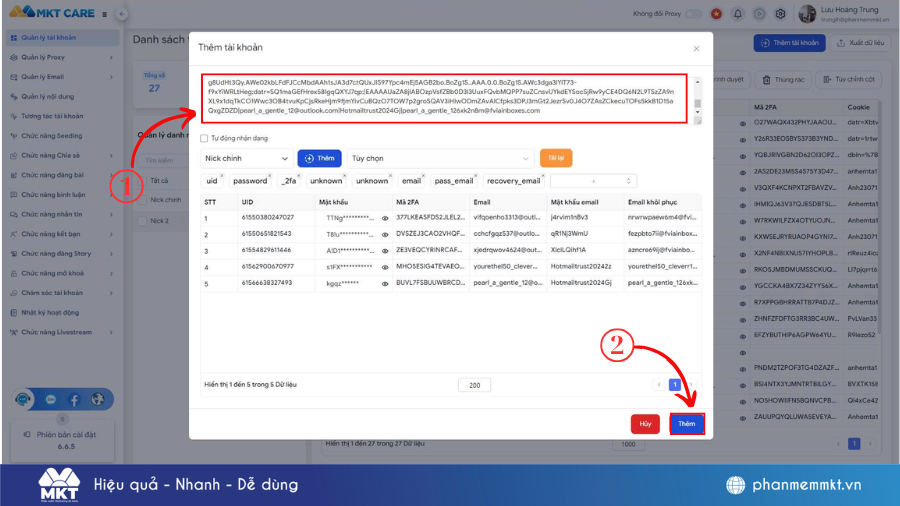Click the page size field showing 200
Viewport: 900px width, 506px height.
tap(474, 385)
